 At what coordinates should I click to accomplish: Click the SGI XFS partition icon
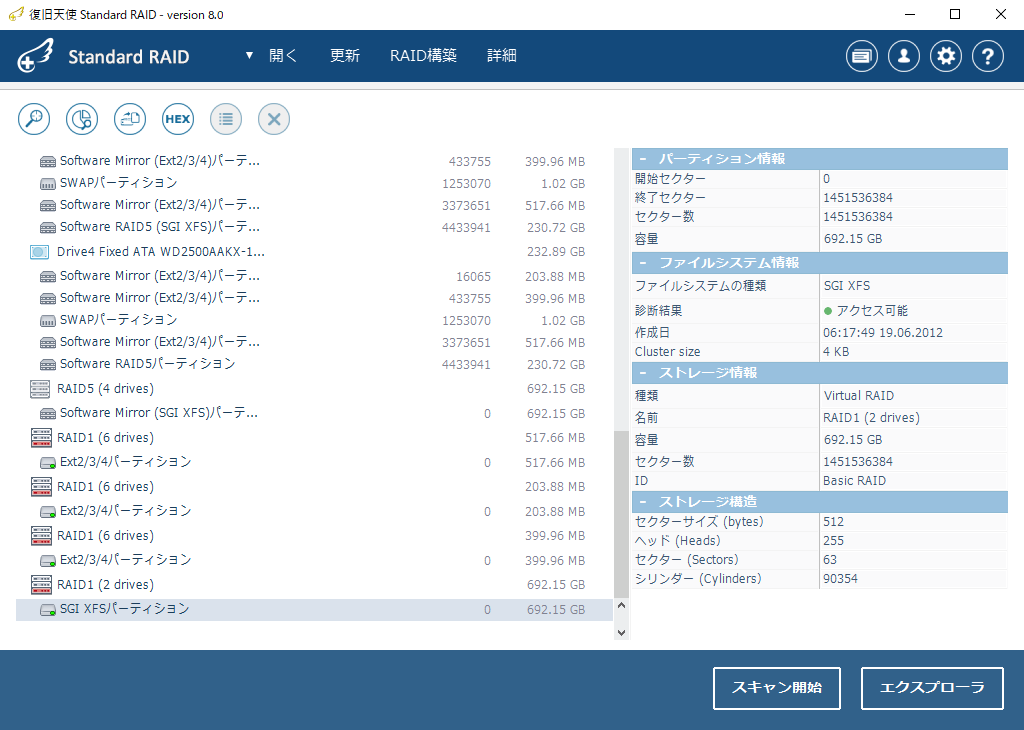click(x=48, y=610)
